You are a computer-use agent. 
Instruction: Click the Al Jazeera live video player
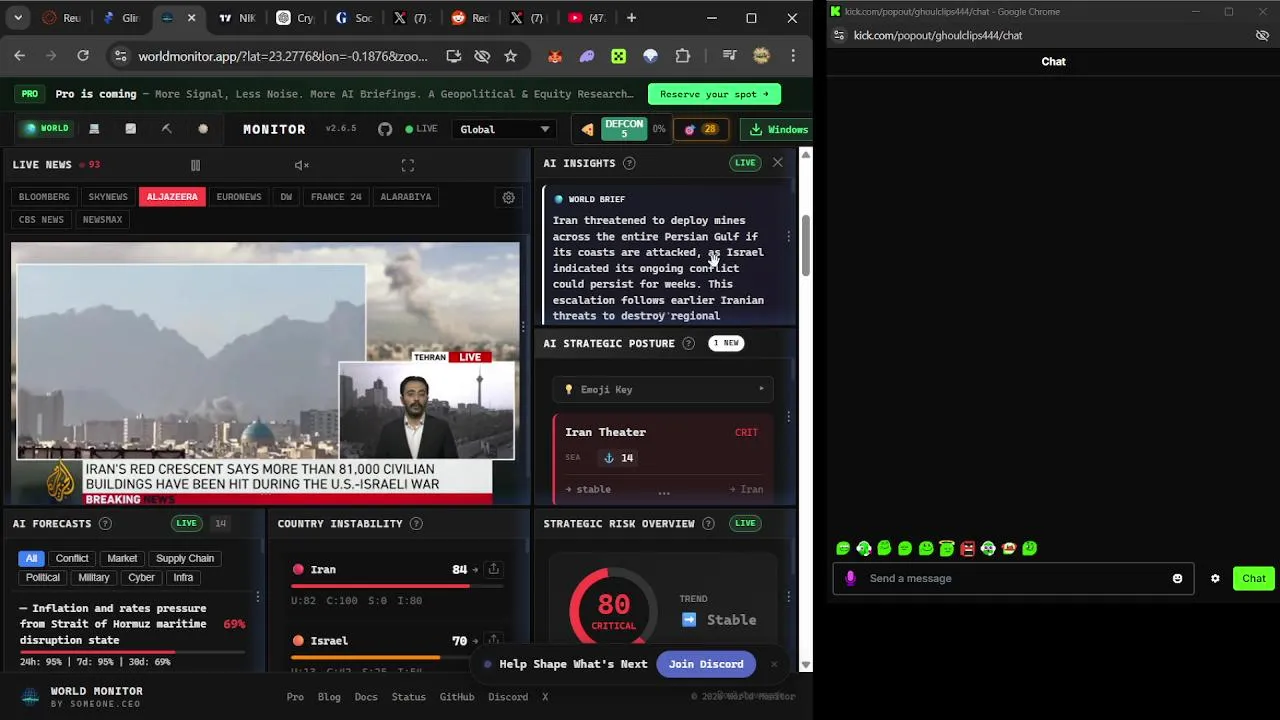[x=265, y=372]
